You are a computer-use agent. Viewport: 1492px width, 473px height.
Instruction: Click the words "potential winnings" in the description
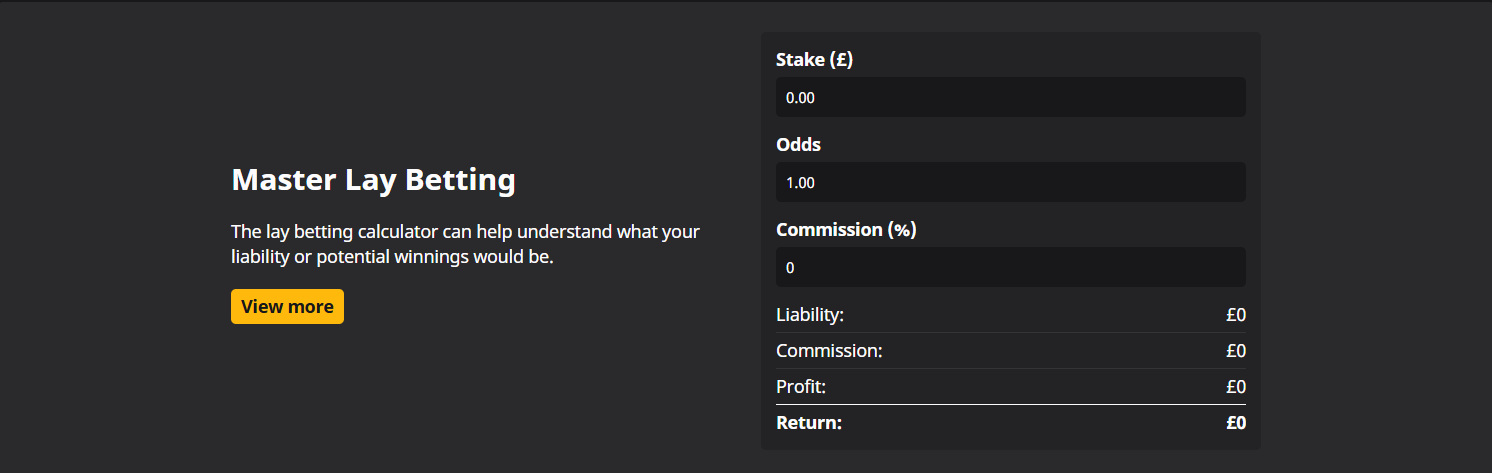pos(394,258)
